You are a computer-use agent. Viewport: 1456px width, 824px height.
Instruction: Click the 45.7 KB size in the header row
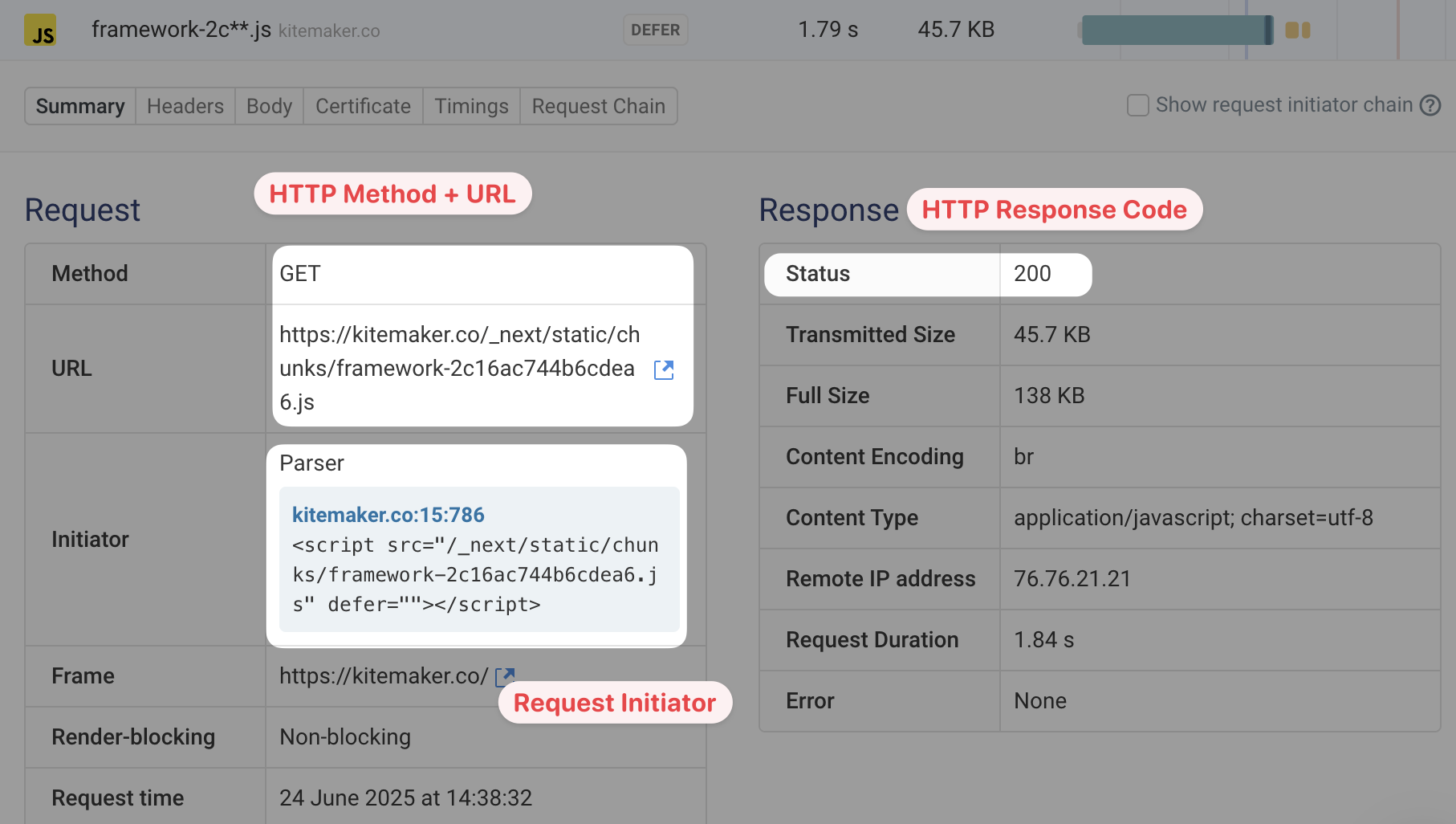pos(956,30)
